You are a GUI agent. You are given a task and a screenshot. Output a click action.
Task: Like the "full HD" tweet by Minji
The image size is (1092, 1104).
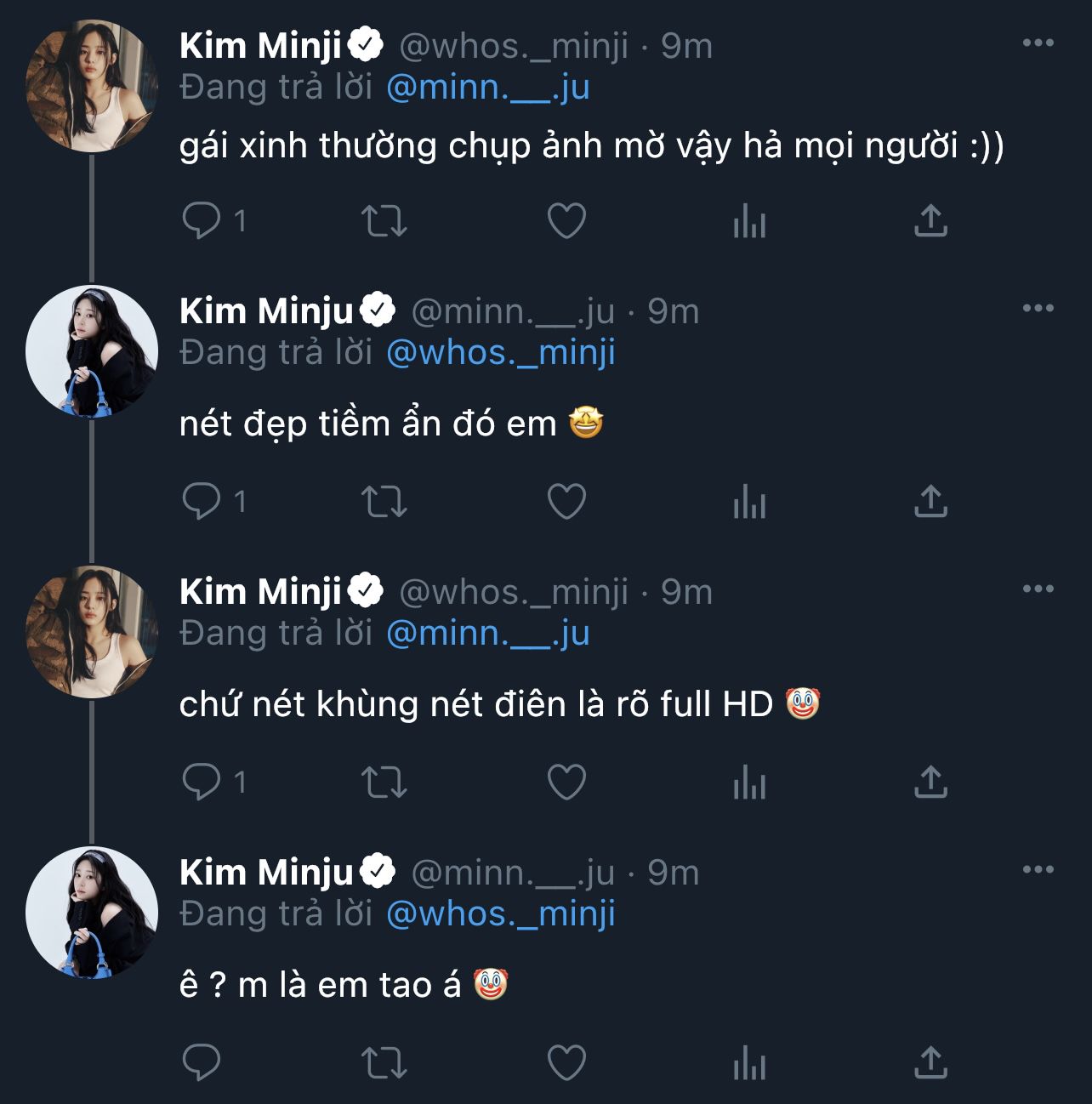[566, 782]
